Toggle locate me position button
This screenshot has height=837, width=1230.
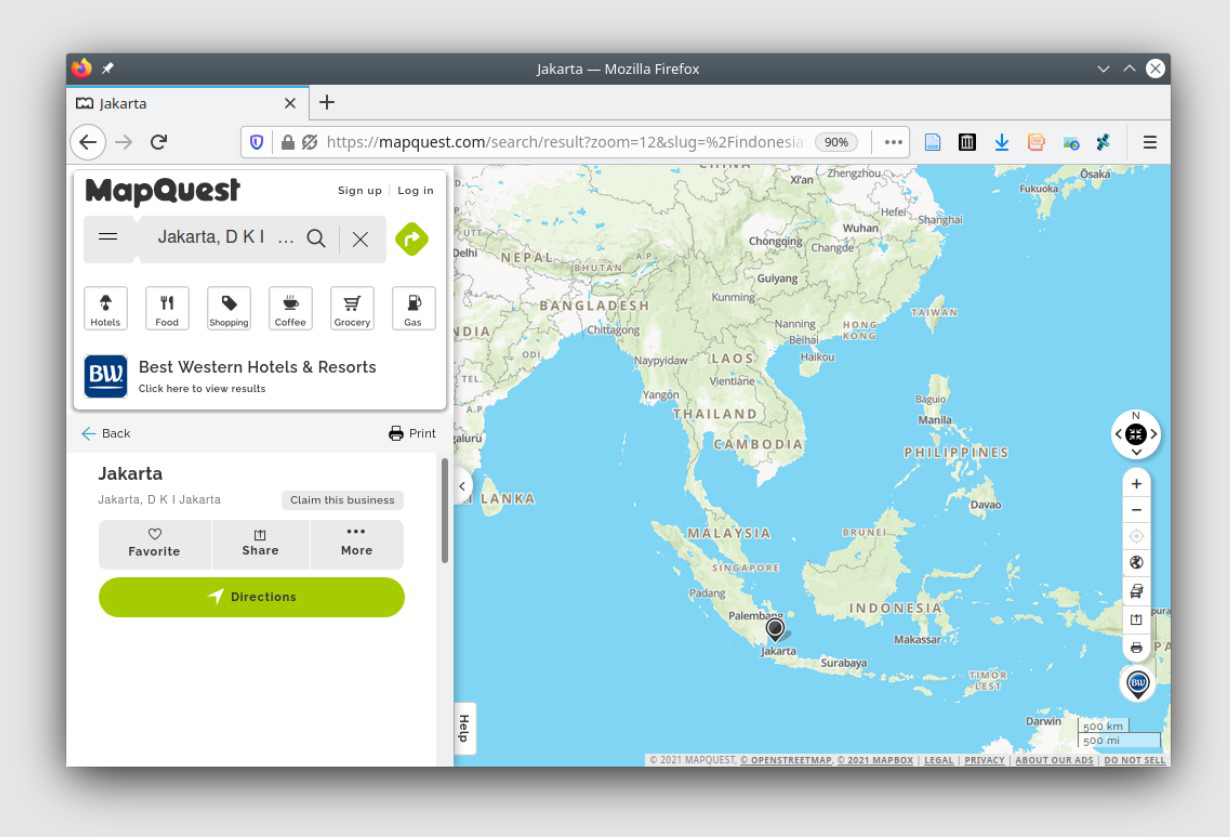click(1136, 536)
